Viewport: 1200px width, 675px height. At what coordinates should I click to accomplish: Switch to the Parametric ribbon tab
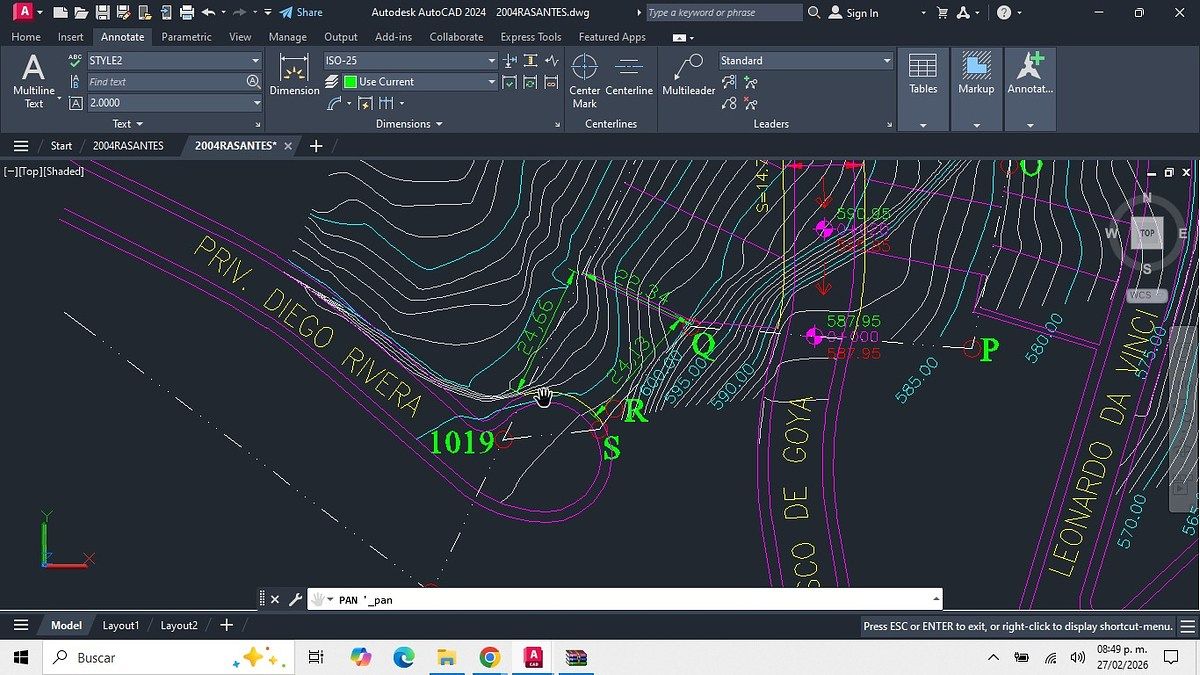(x=186, y=37)
